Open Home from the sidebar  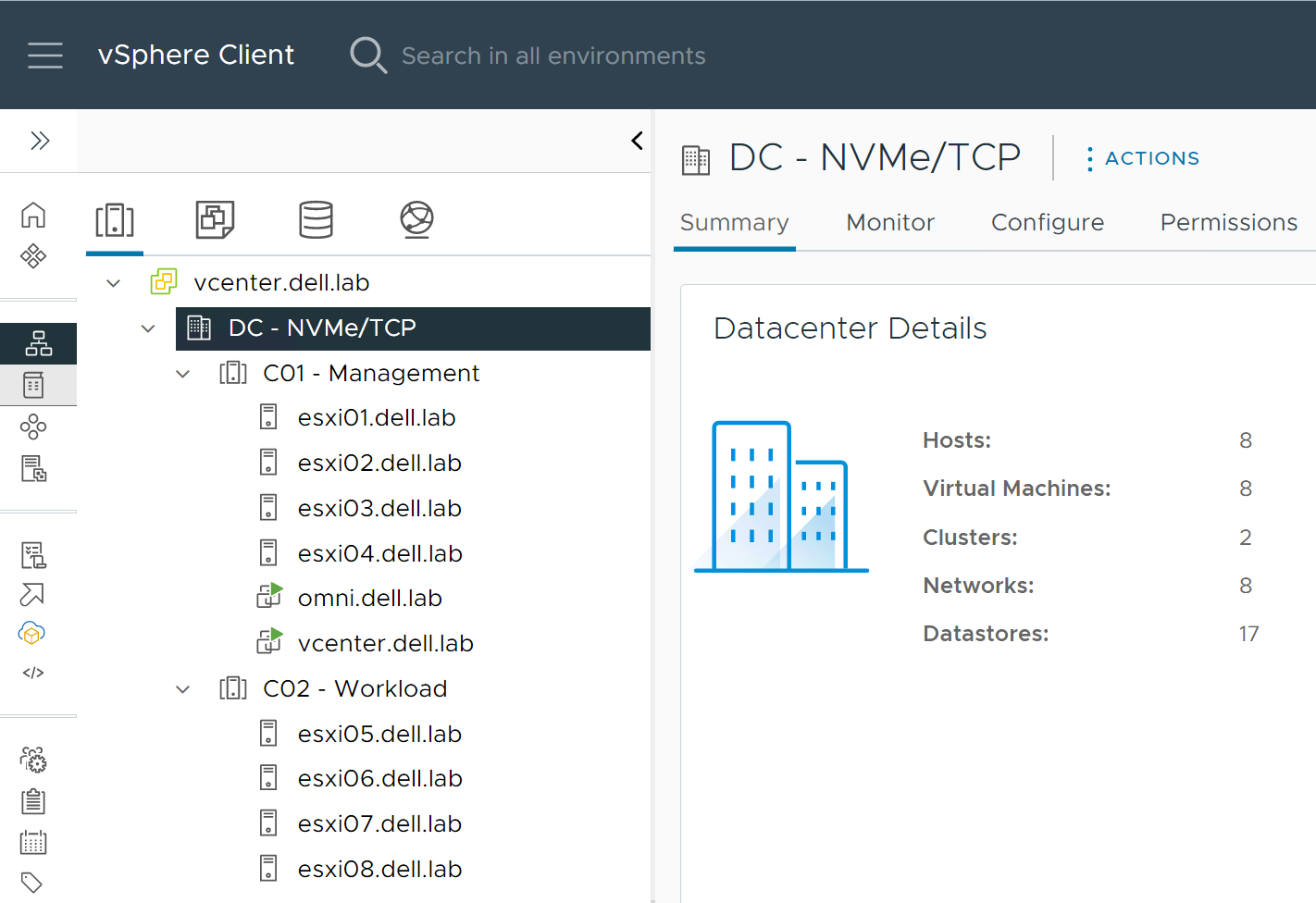[33, 215]
